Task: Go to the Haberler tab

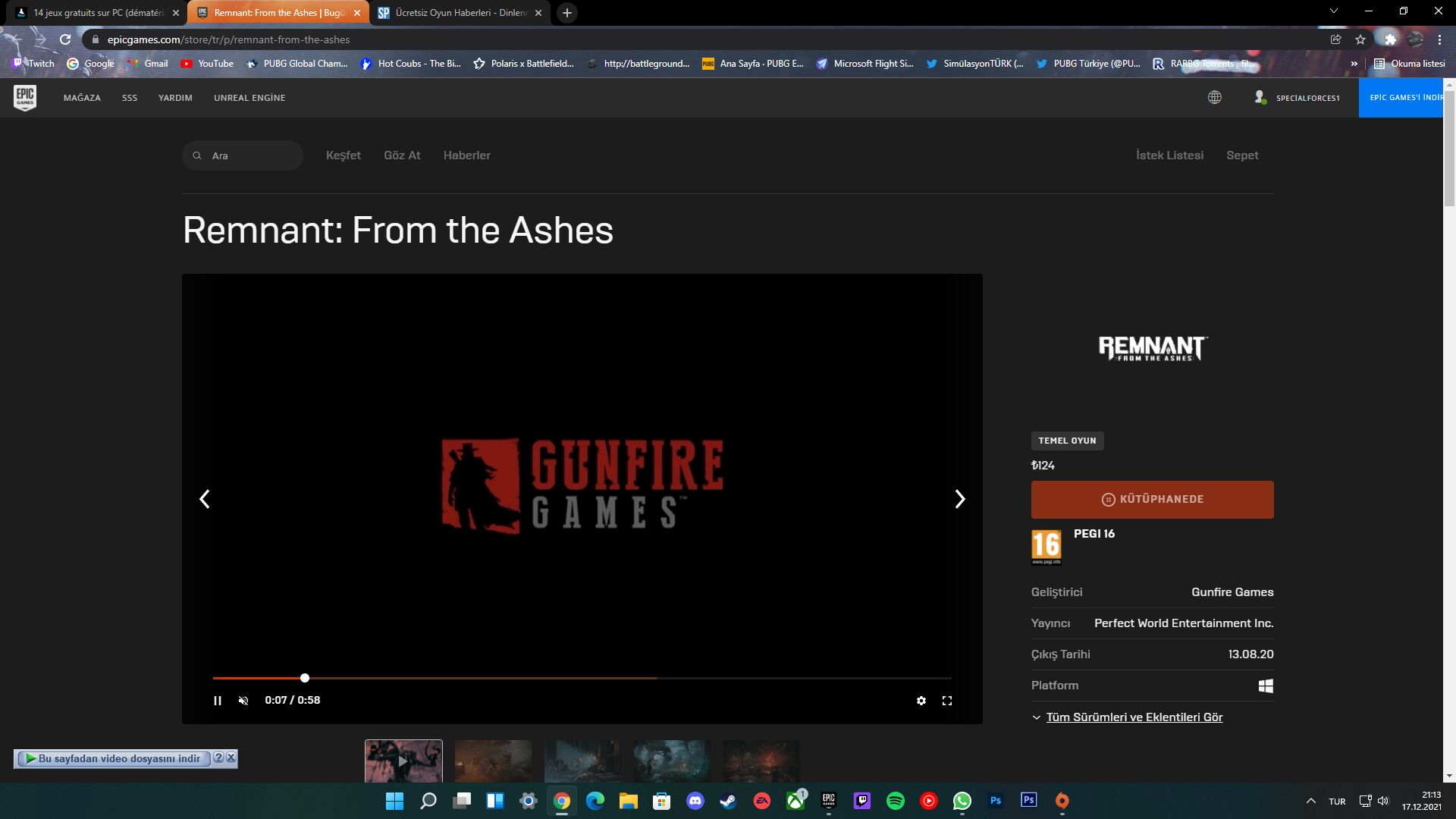Action: pos(467,155)
